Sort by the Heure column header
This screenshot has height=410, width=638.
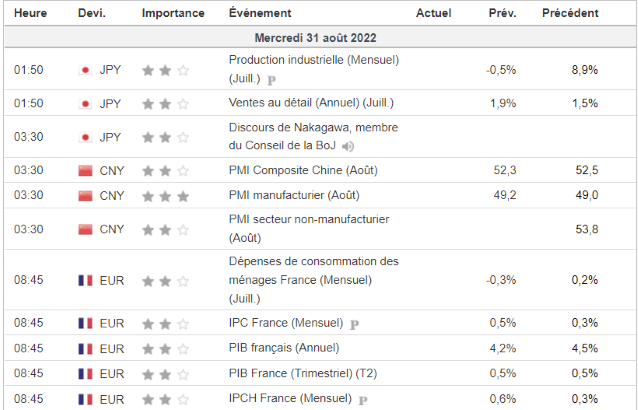click(30, 13)
